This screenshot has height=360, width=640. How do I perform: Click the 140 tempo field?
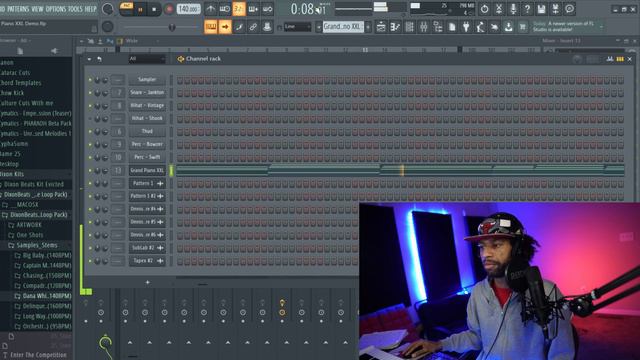click(x=188, y=9)
